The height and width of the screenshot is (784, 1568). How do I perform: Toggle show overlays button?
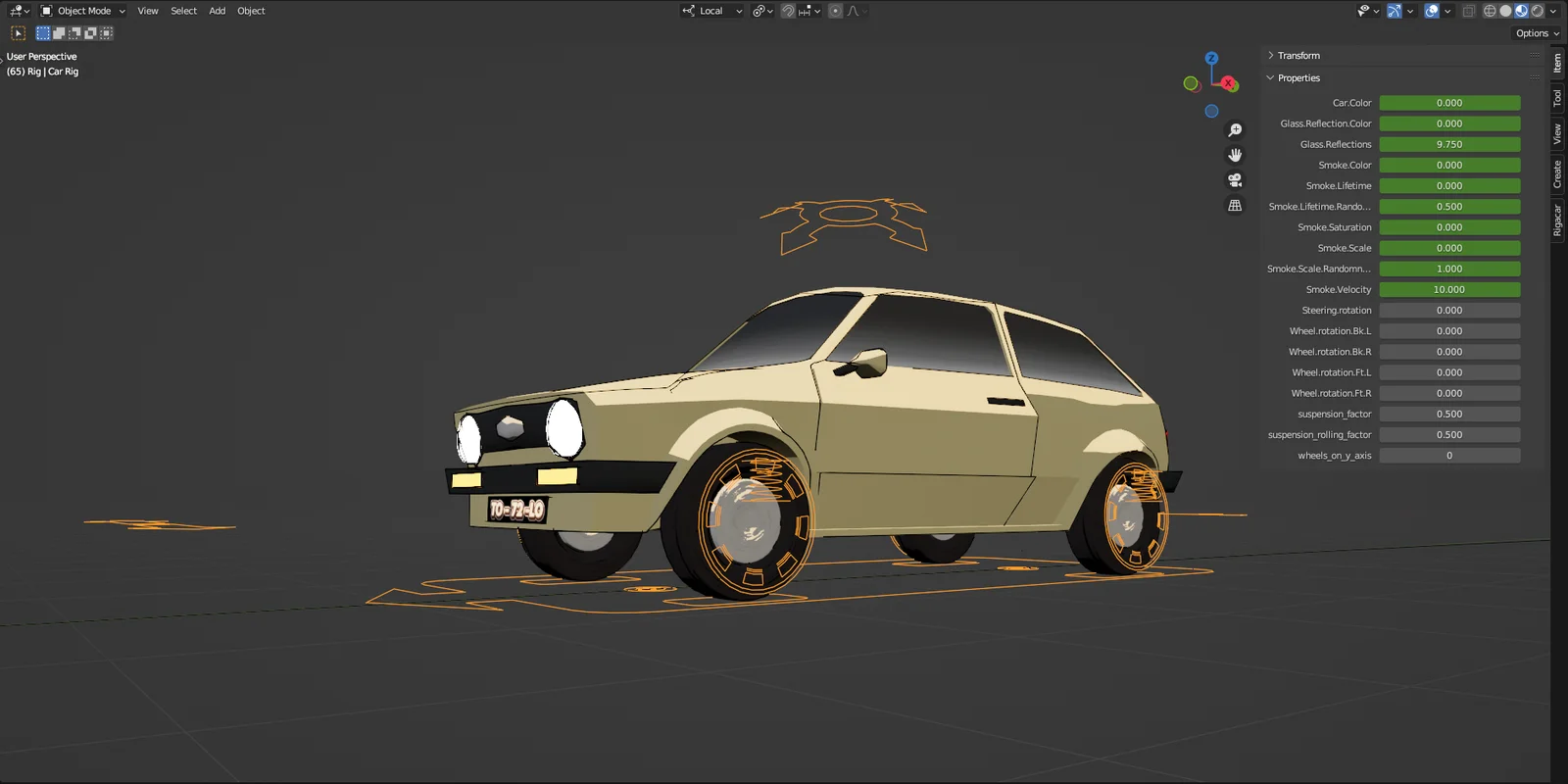(1432, 11)
